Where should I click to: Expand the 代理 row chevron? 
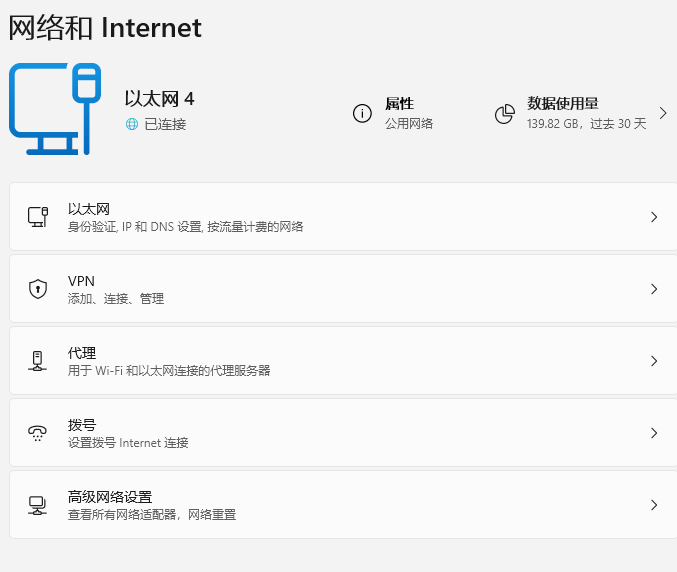pos(654,361)
